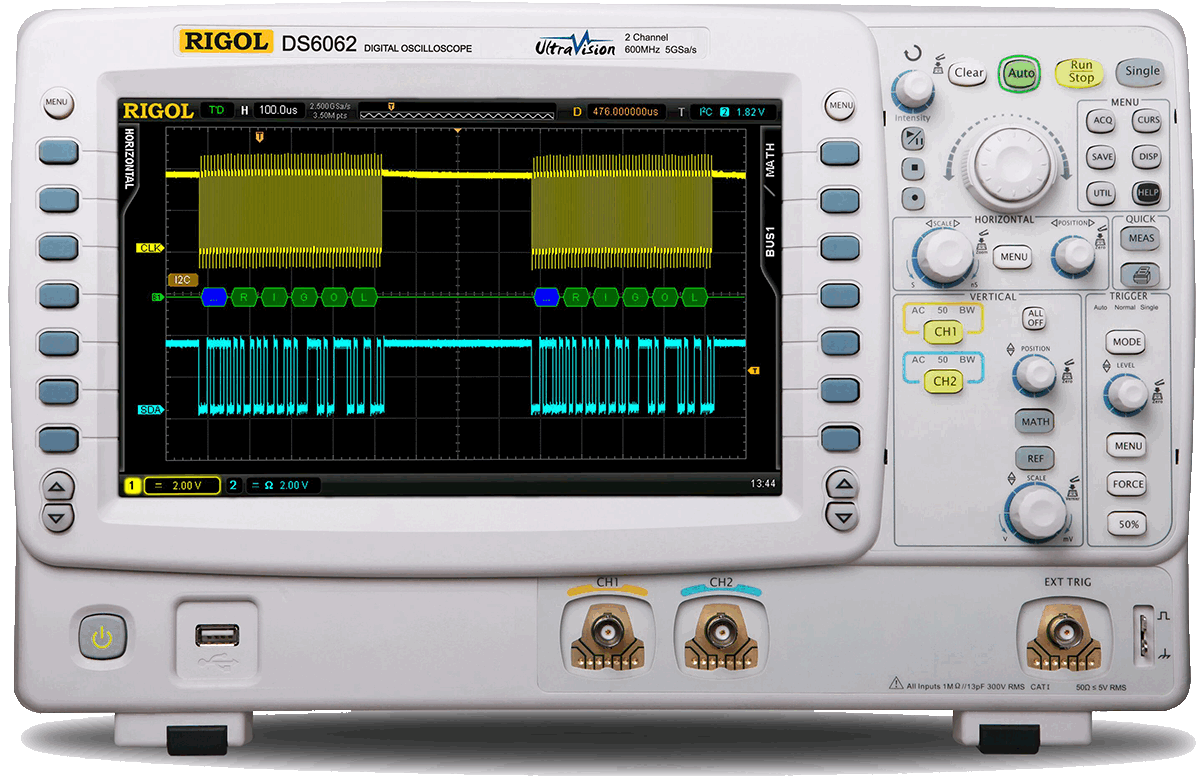Click the I2C decode bus label
Image resolution: width=1200 pixels, height=777 pixels.
coord(183,280)
